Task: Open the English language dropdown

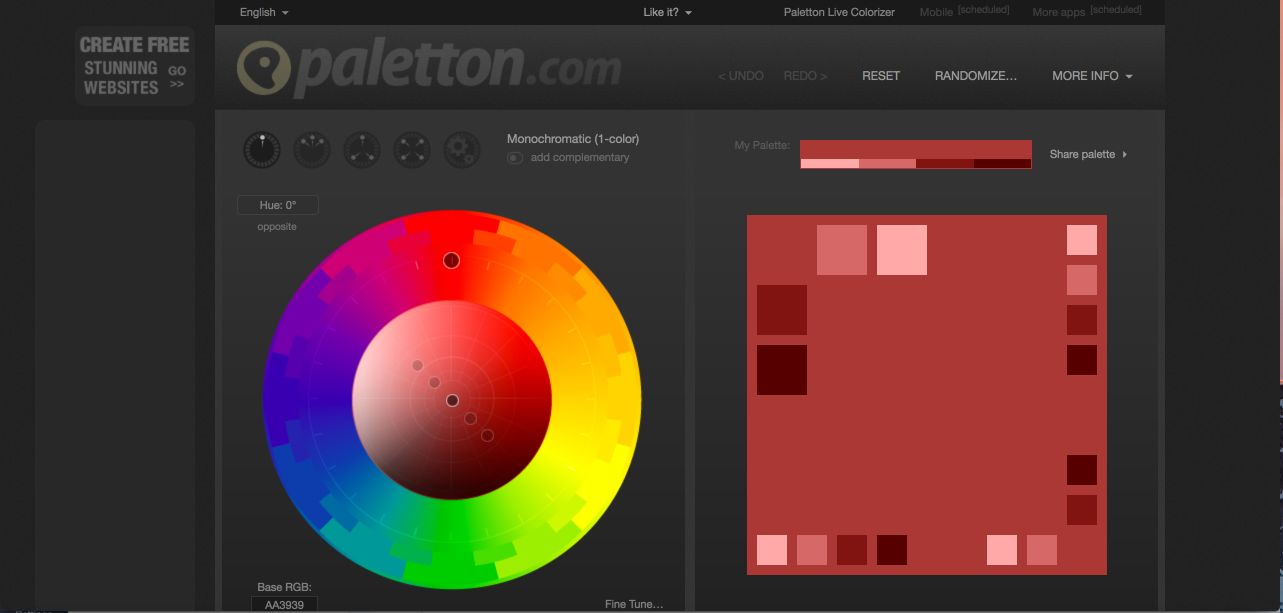Action: click(264, 12)
